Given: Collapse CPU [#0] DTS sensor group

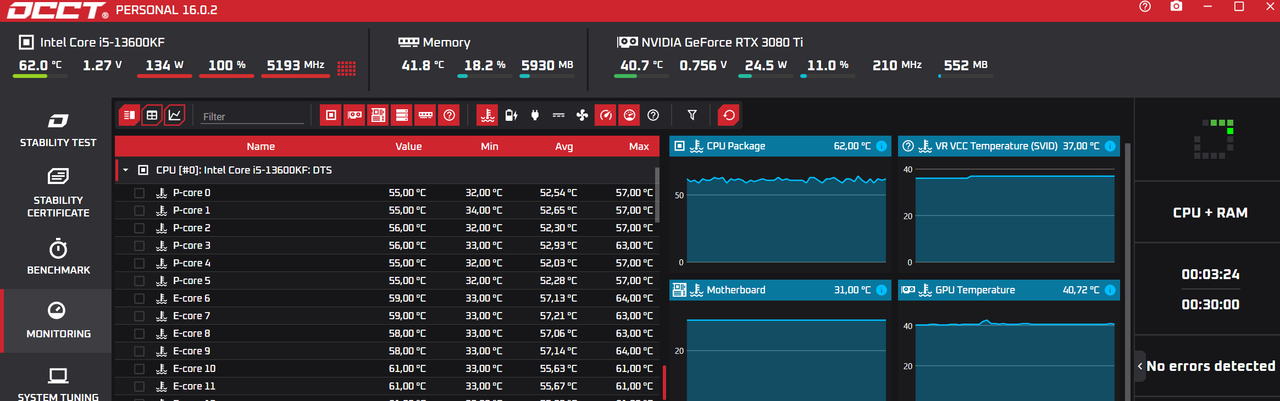Looking at the screenshot, I should [126, 170].
